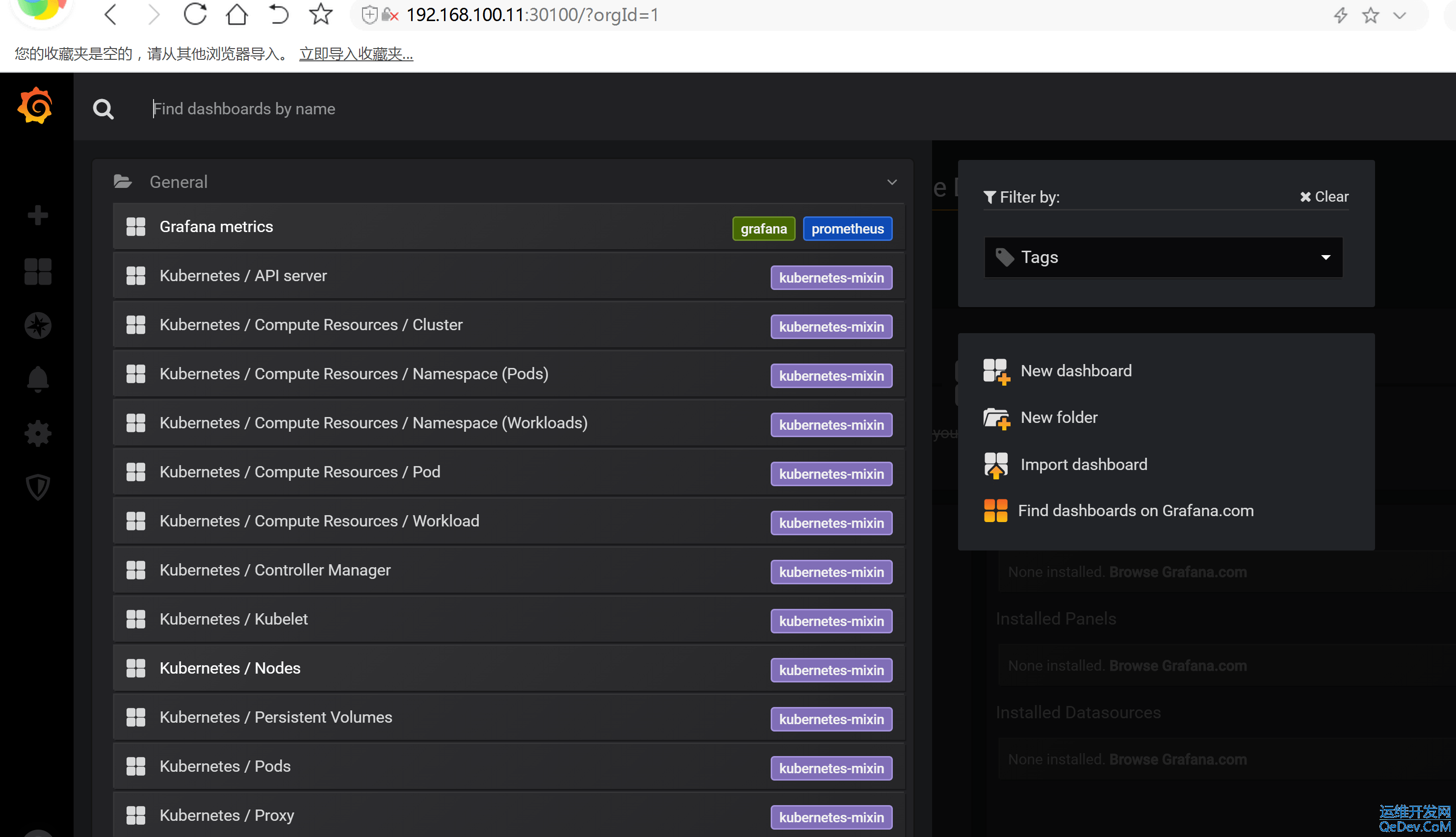Click the star icon at right of address bar

tap(1370, 15)
